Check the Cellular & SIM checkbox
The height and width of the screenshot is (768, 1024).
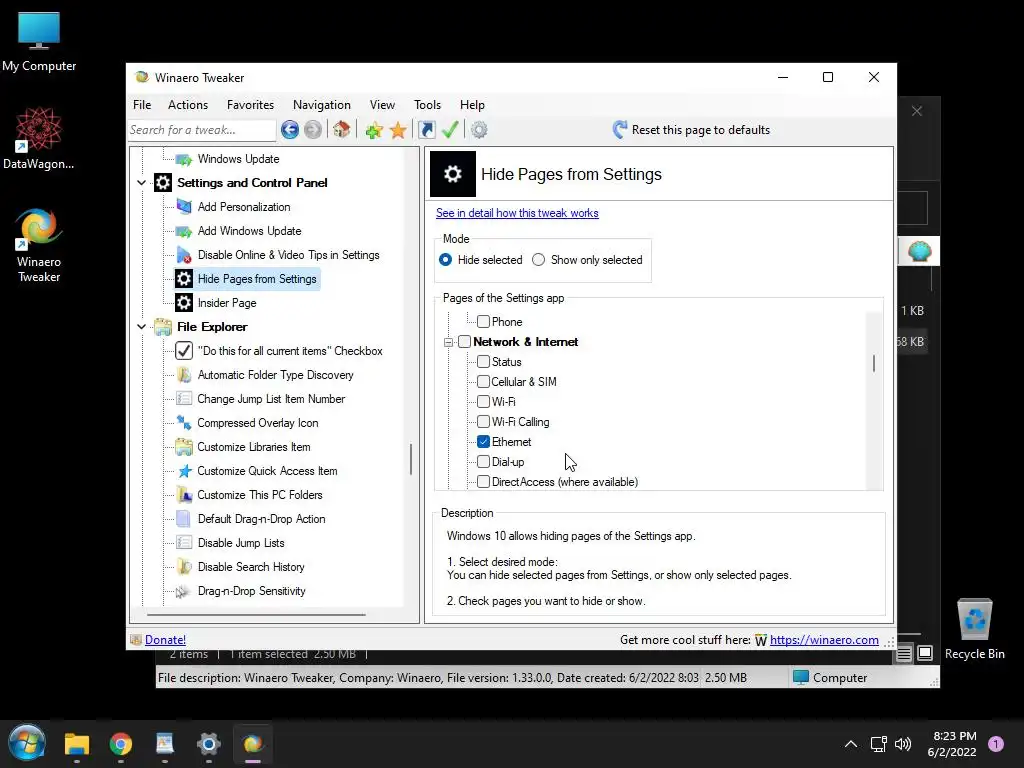pyautogui.click(x=483, y=382)
